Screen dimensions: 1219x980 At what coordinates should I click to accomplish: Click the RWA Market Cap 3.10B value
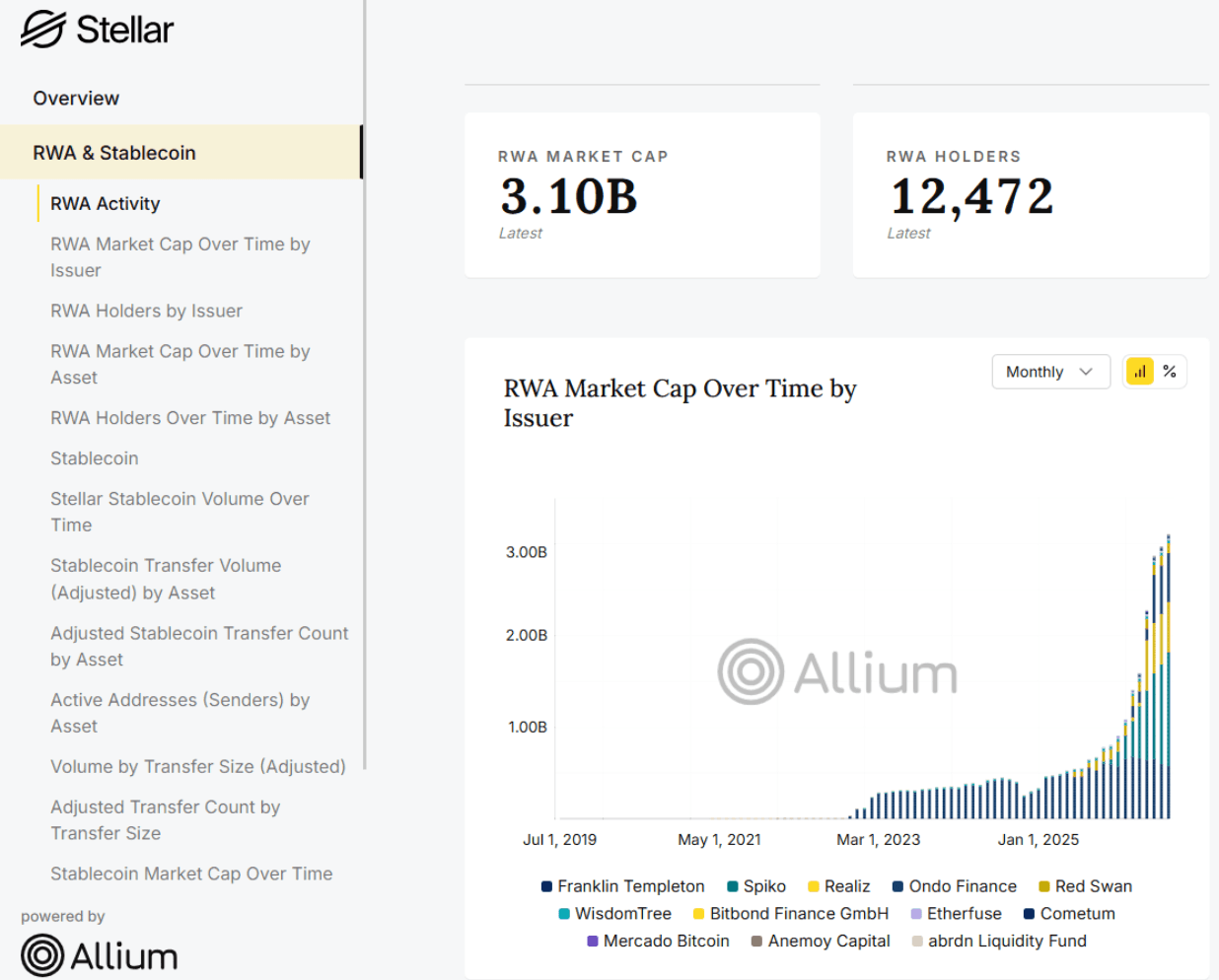[x=569, y=196]
